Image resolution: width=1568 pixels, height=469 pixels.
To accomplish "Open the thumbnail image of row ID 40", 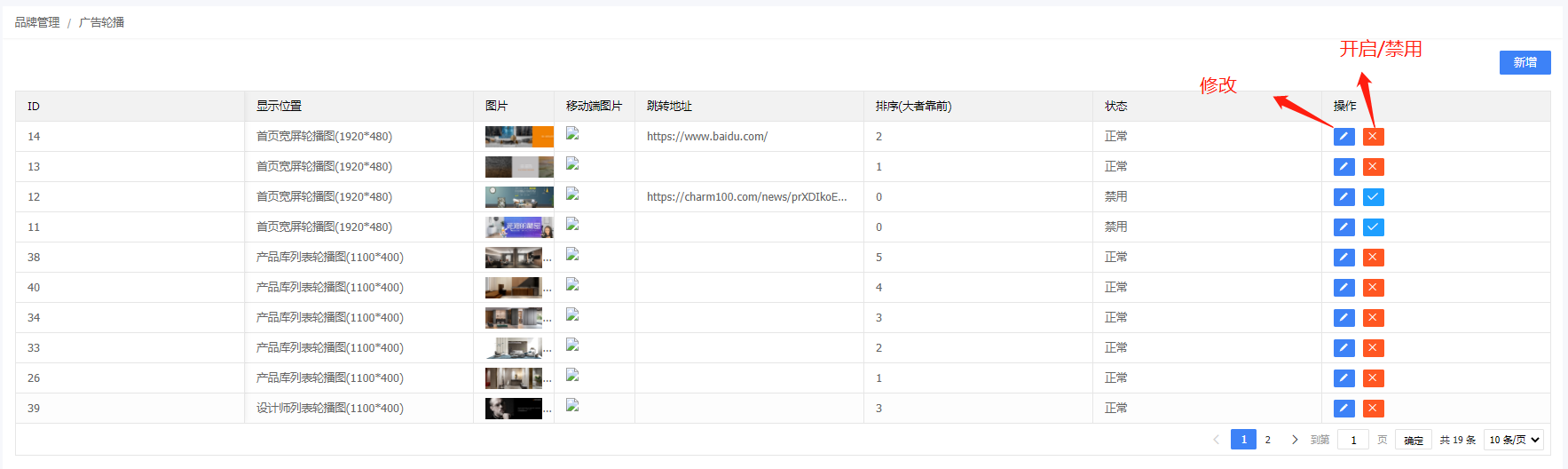I will click(514, 288).
